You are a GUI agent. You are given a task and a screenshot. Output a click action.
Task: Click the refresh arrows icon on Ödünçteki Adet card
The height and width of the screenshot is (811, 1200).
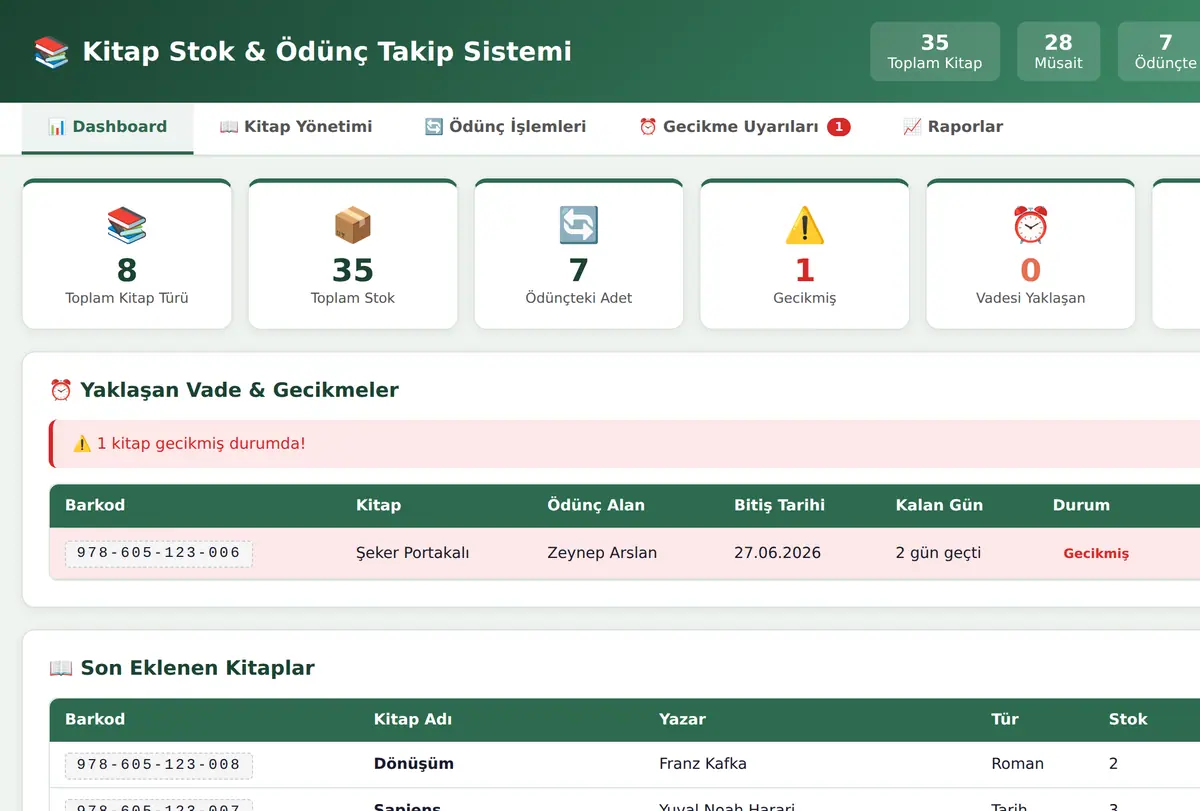579,225
